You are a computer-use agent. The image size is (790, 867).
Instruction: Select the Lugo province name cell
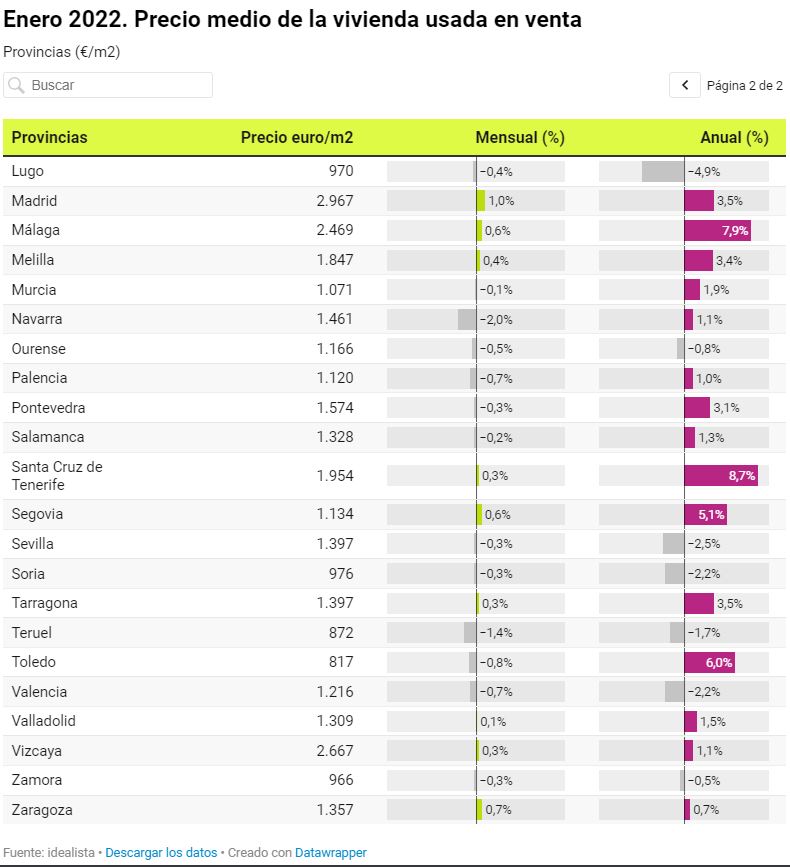[28, 172]
